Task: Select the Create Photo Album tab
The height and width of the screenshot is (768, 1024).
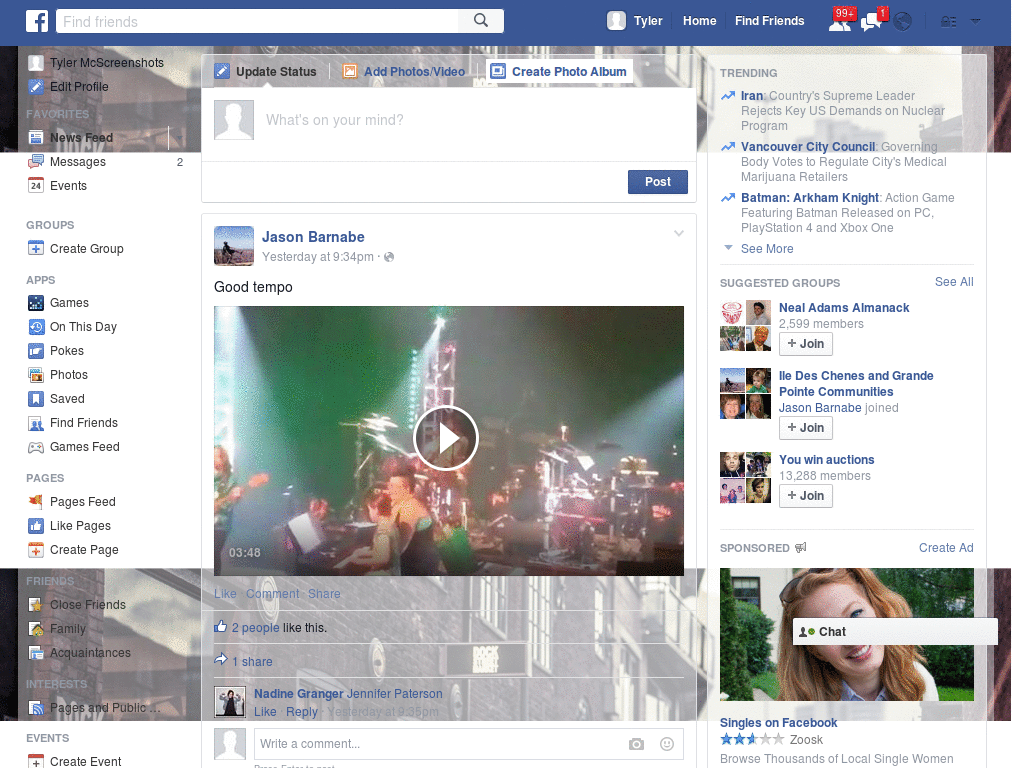Action: [x=560, y=72]
